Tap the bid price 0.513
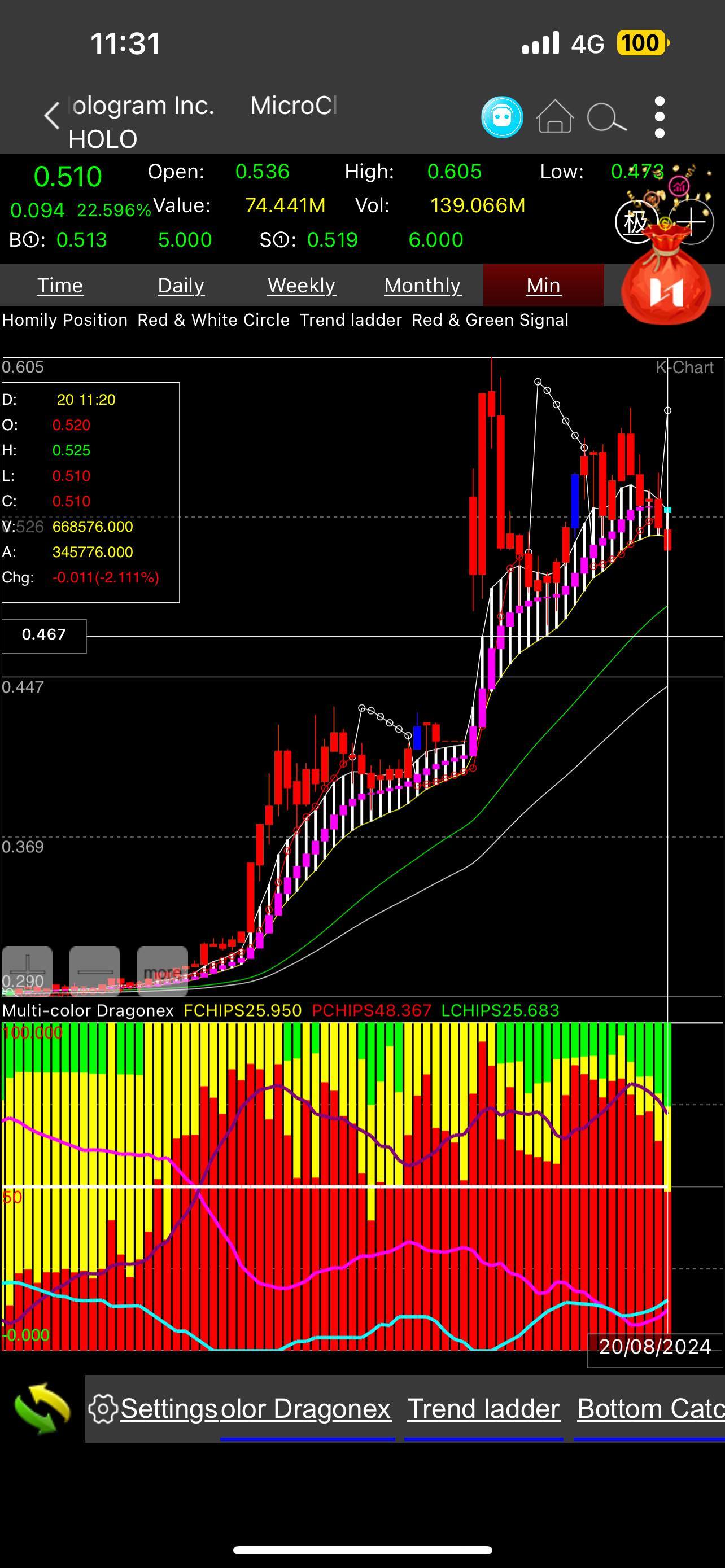725x1568 pixels. pos(81,240)
